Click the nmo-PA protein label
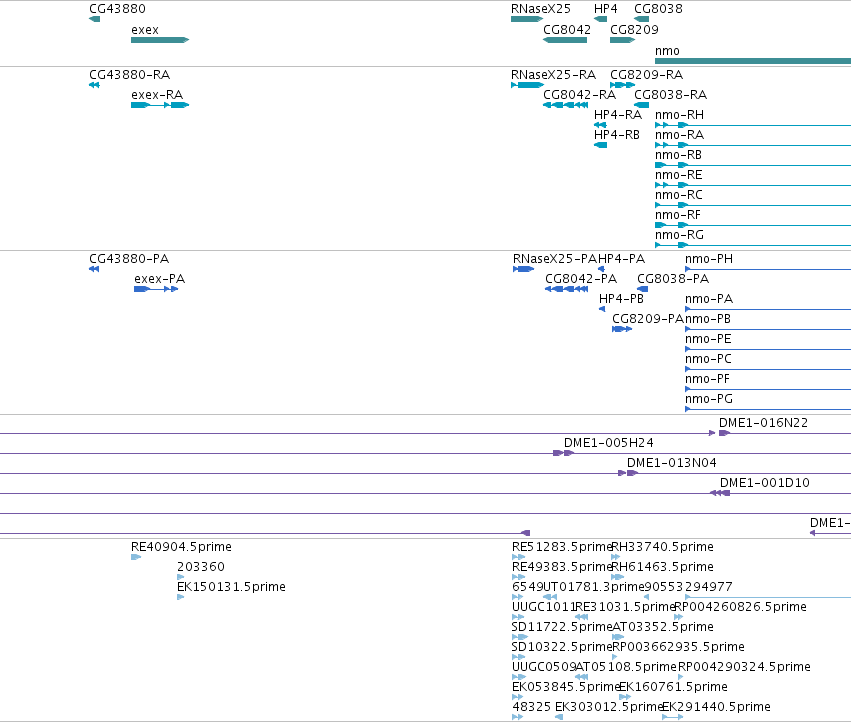Image resolution: width=851 pixels, height=722 pixels. pos(709,299)
